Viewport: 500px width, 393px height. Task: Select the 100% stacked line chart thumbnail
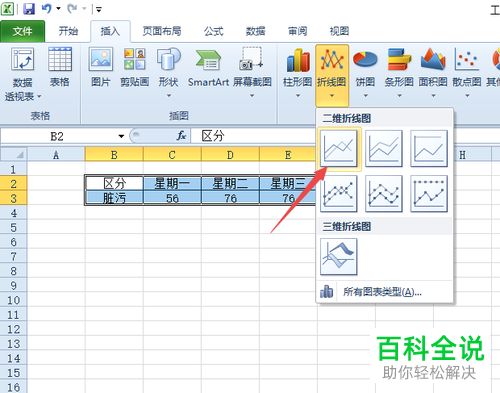click(429, 148)
